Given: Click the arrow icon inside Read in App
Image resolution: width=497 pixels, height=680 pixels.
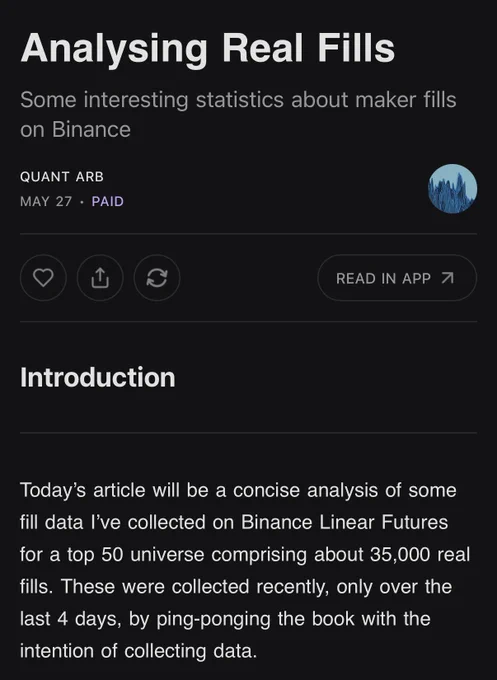Looking at the screenshot, I should (448, 278).
